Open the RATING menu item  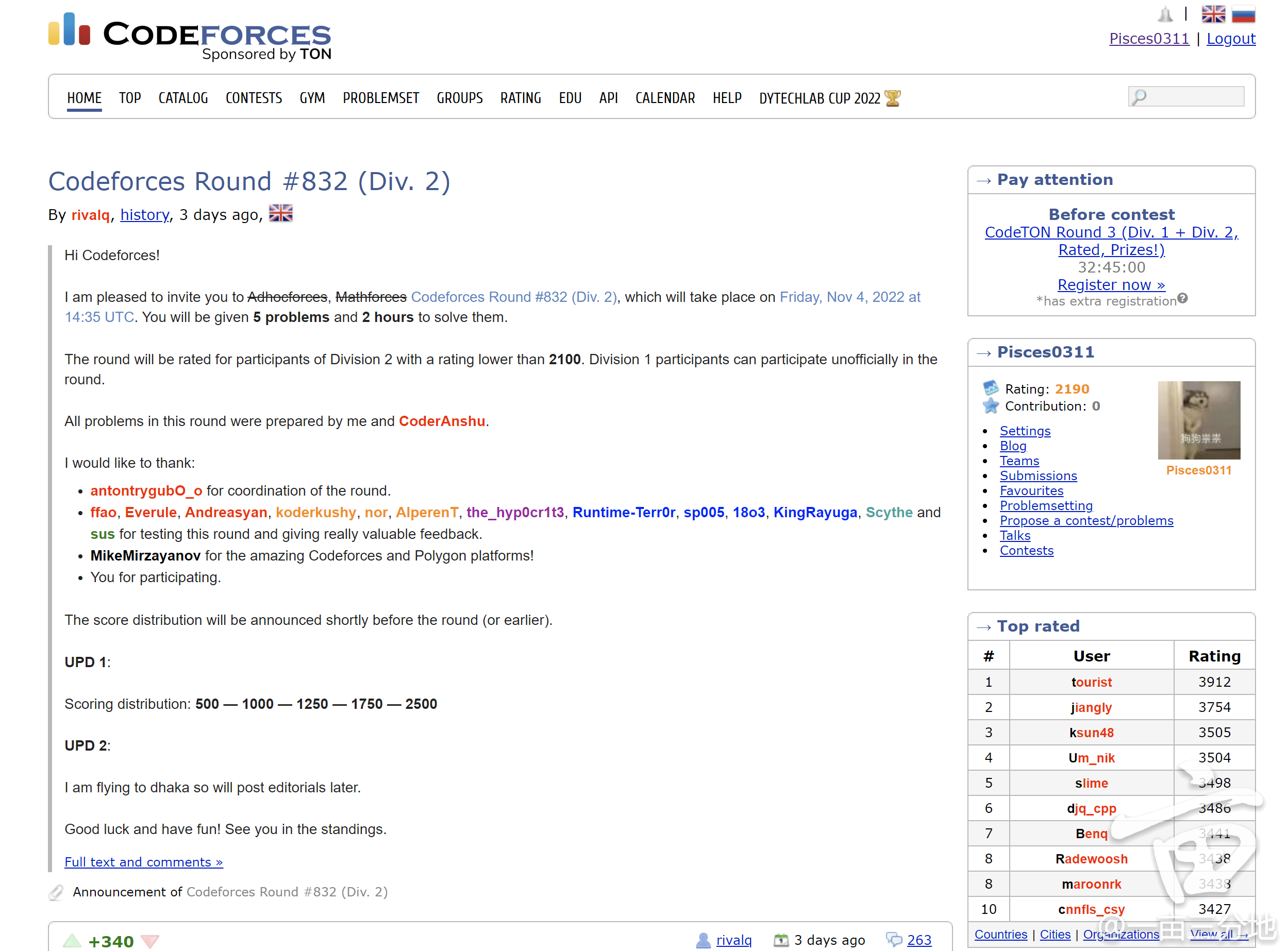click(x=520, y=98)
